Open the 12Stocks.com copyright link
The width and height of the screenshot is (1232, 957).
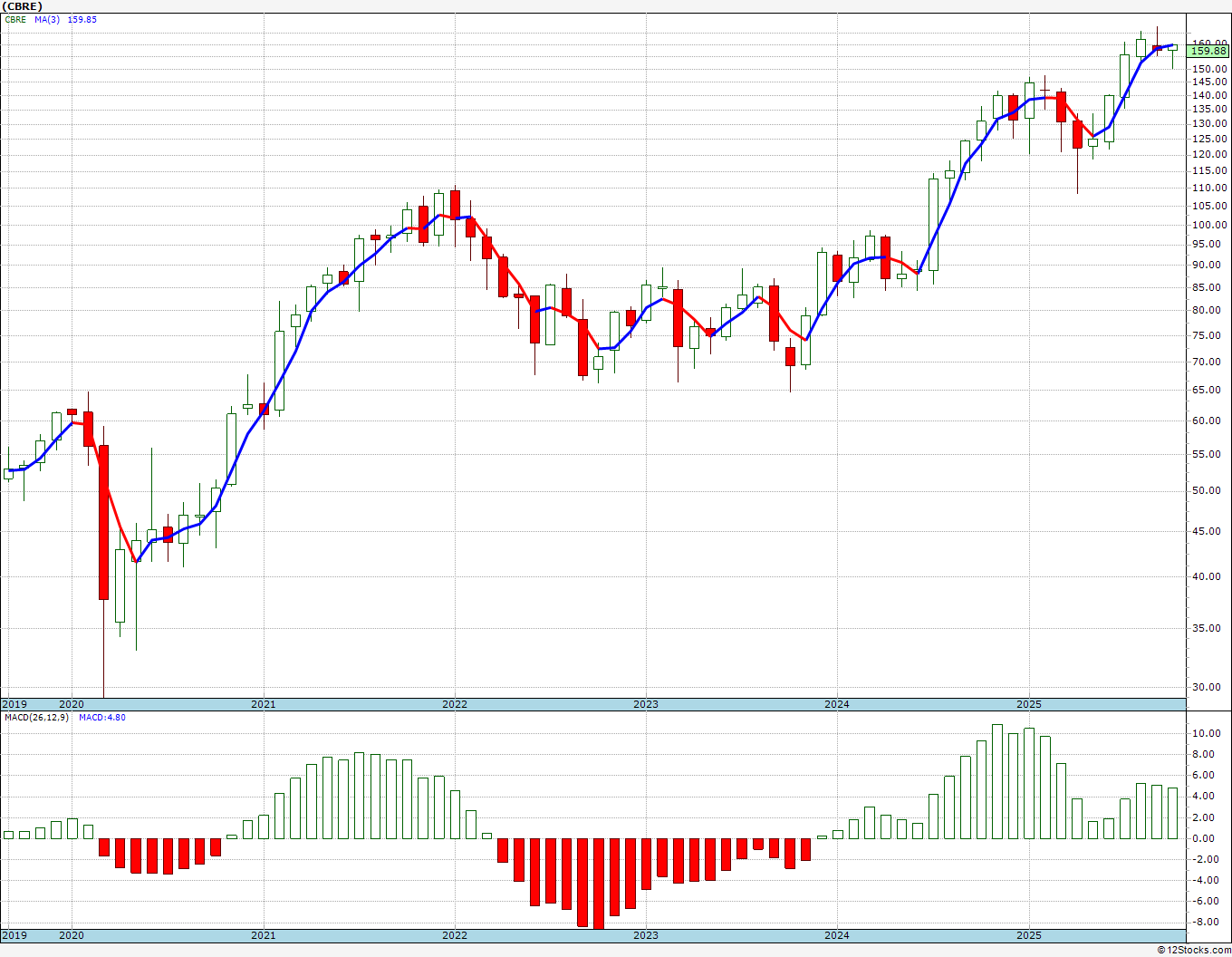point(1194,950)
